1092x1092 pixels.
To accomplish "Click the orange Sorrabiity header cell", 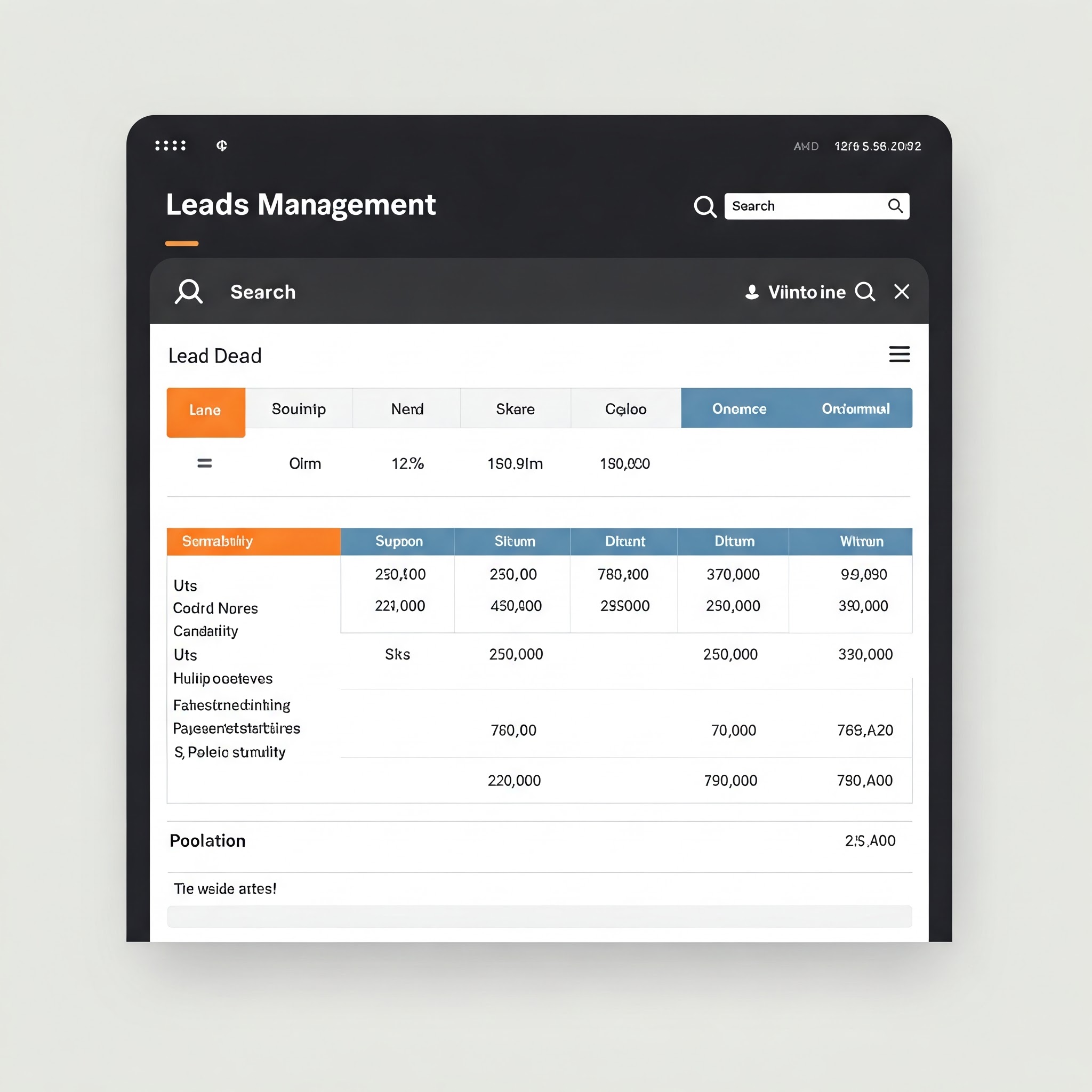I will point(253,542).
